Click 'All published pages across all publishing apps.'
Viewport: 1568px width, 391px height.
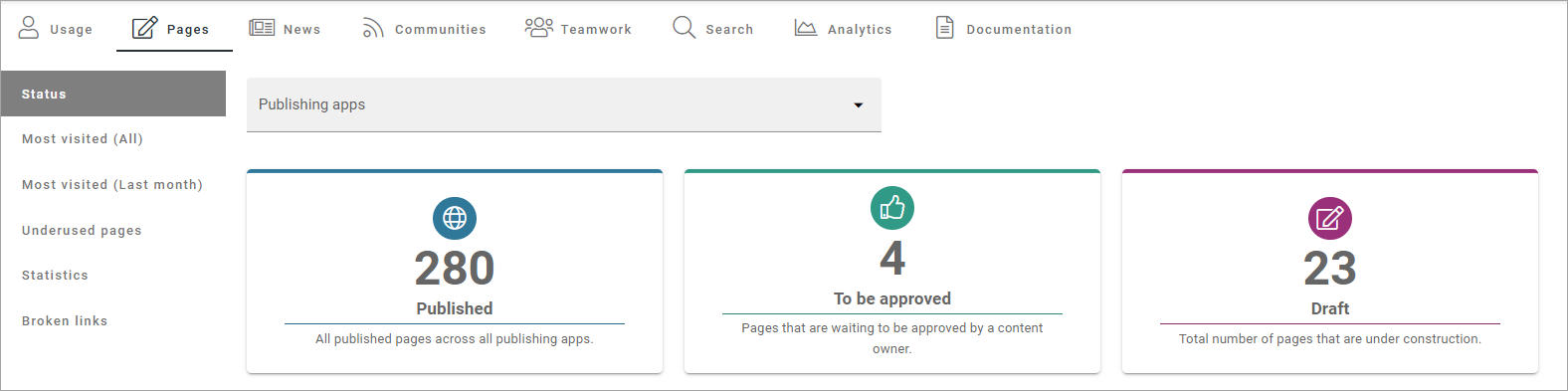[455, 339]
